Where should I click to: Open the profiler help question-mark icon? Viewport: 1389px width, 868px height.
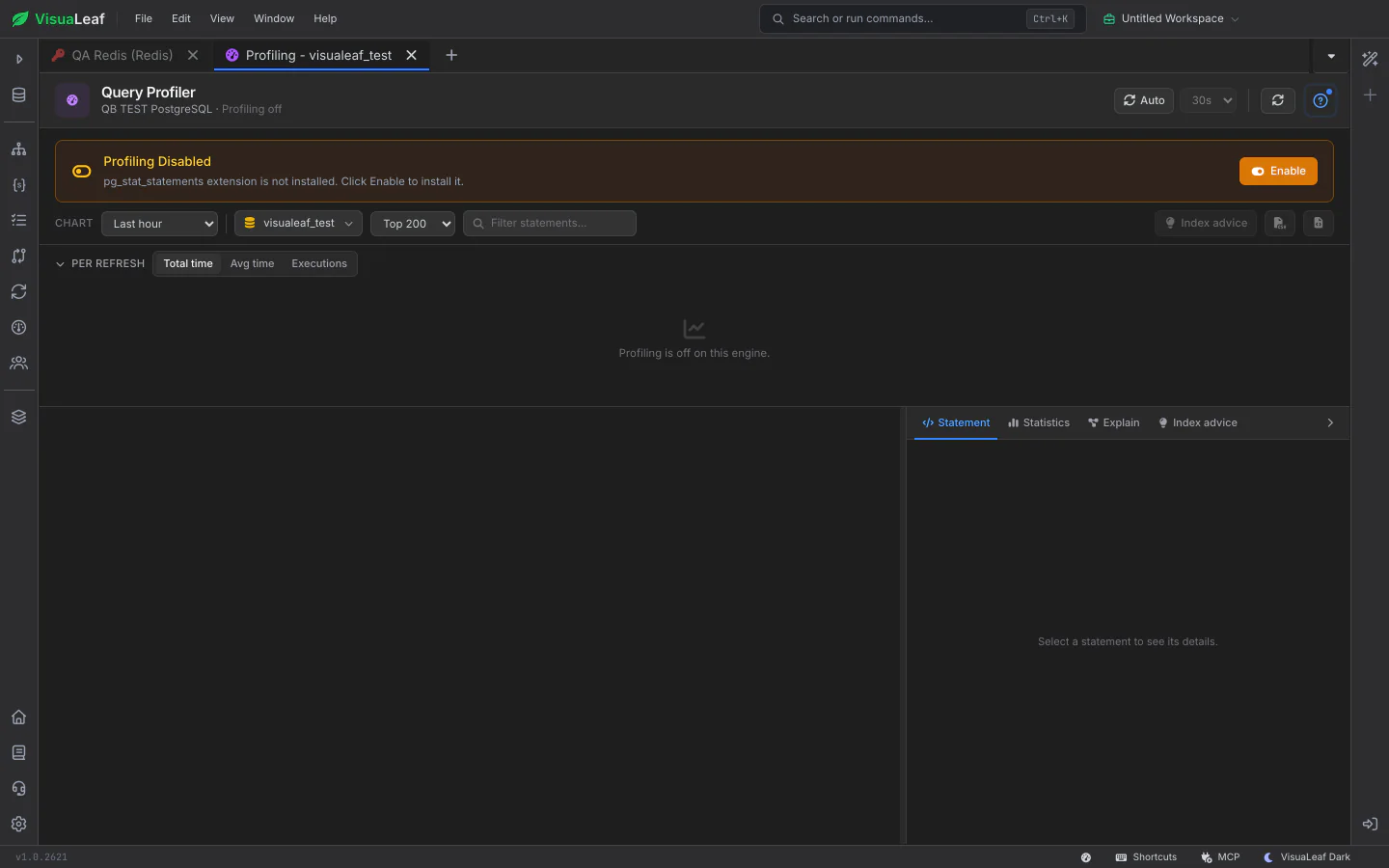(1321, 100)
